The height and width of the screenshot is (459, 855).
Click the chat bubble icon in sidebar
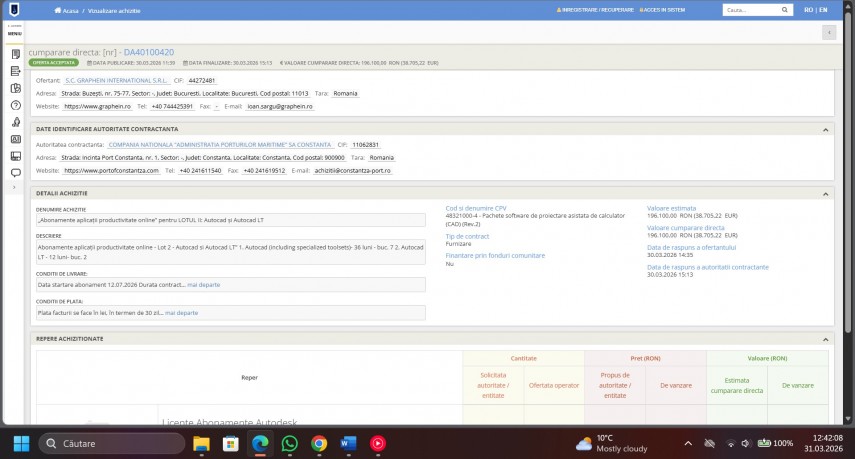[15, 172]
